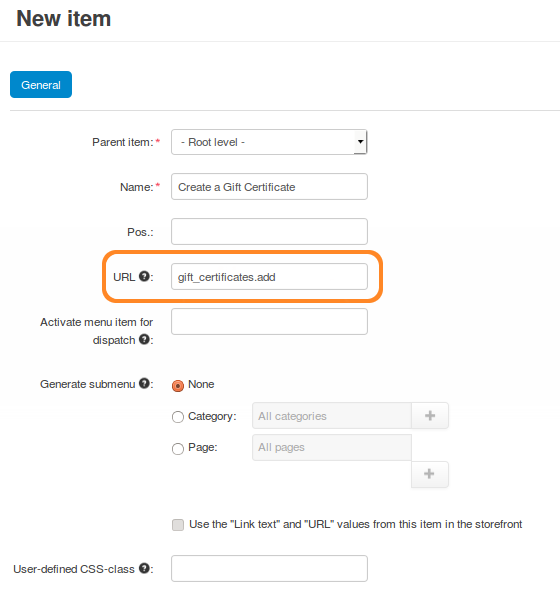Click the All categories picker field
The width and height of the screenshot is (560, 600).
pyautogui.click(x=331, y=416)
